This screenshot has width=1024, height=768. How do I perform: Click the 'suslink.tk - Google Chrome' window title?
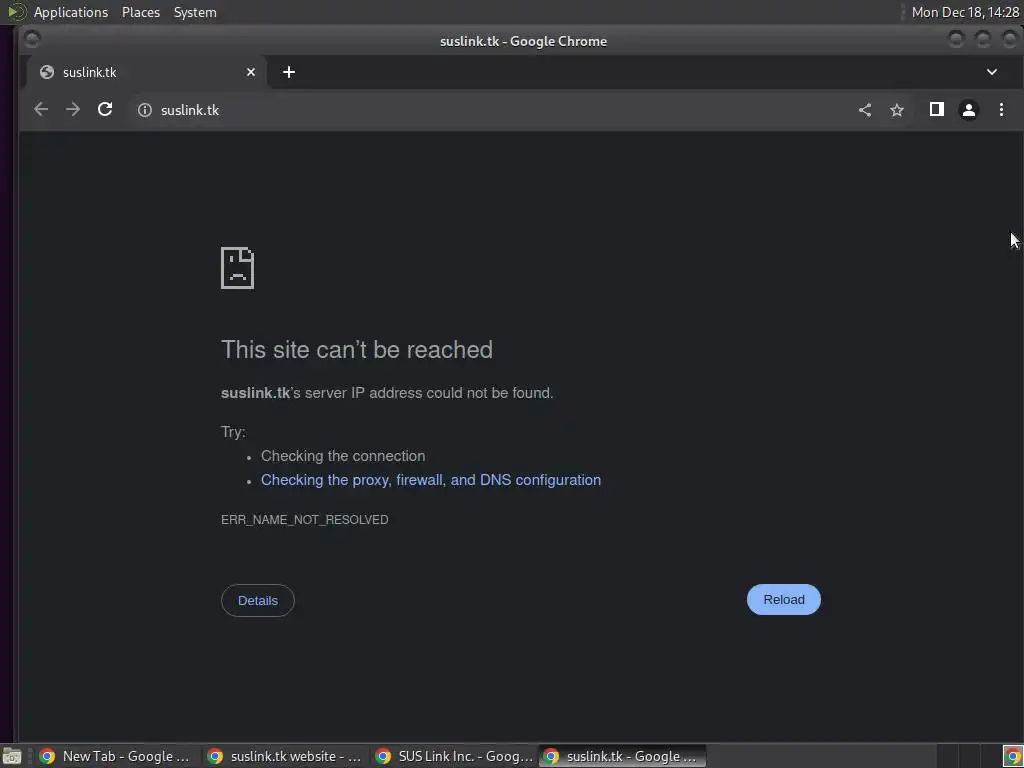(523, 41)
